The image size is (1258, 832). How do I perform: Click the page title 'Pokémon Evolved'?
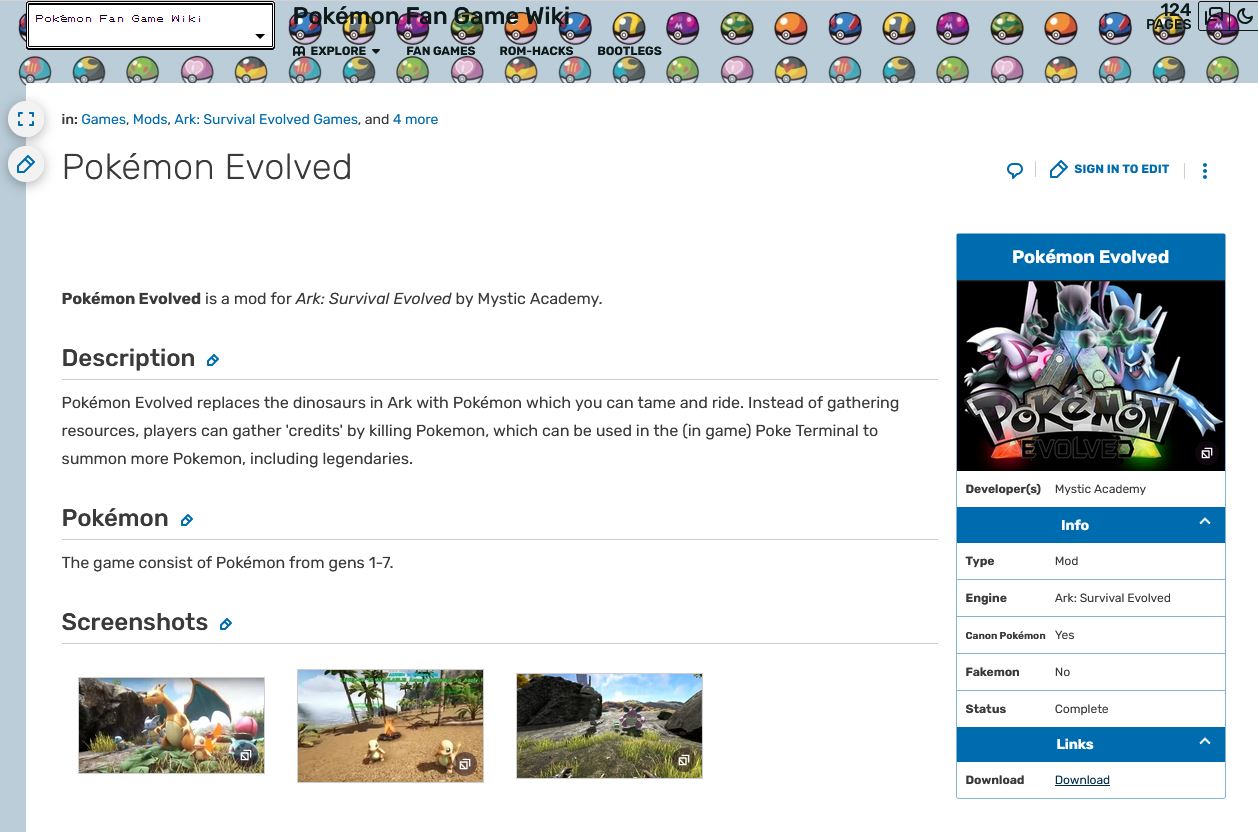[x=207, y=167]
